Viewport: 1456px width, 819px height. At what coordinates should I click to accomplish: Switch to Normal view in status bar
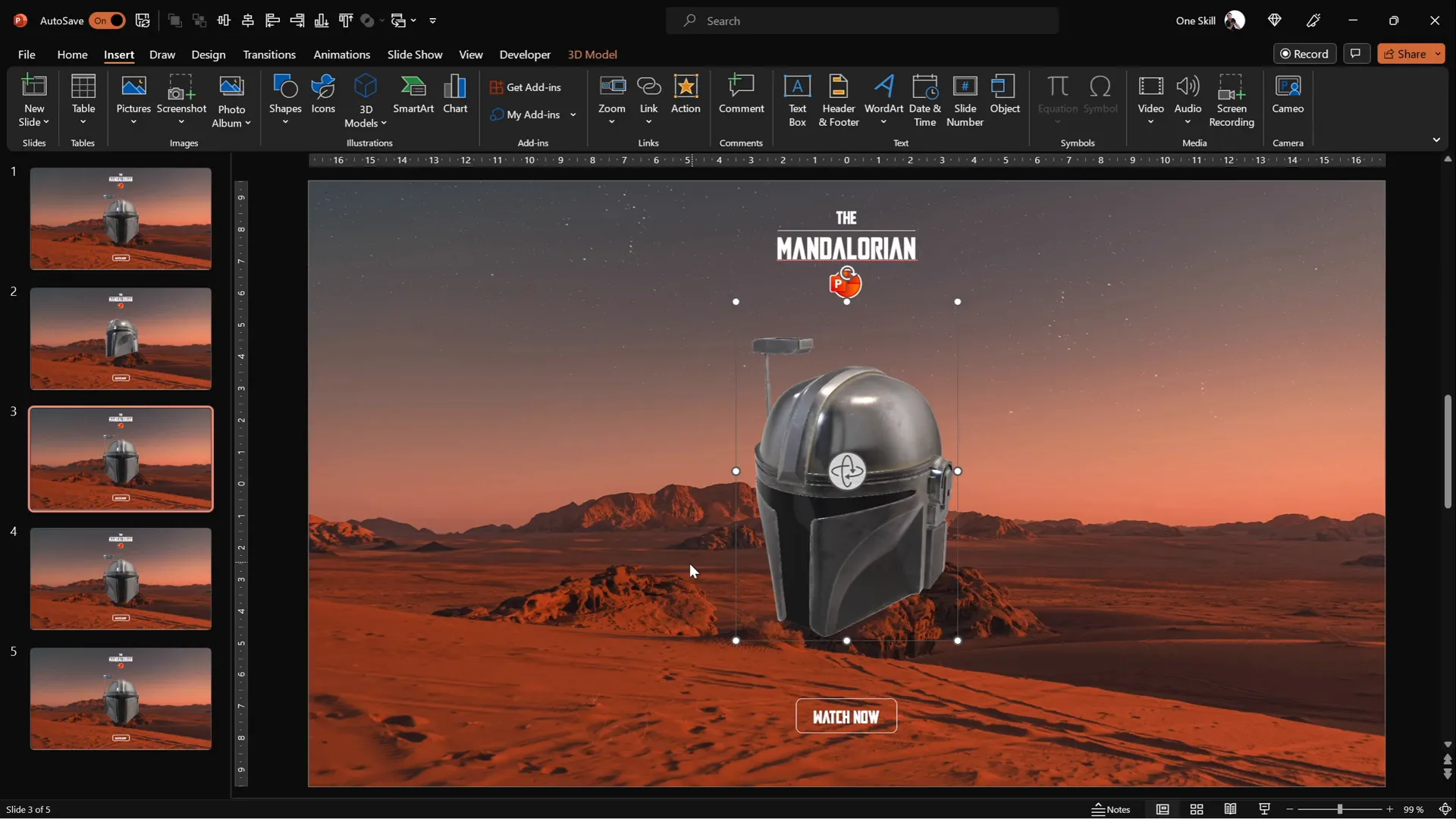tap(1163, 809)
